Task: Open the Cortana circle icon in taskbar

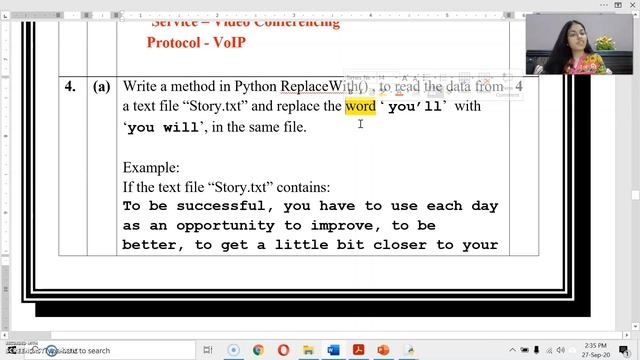Action: point(233,350)
